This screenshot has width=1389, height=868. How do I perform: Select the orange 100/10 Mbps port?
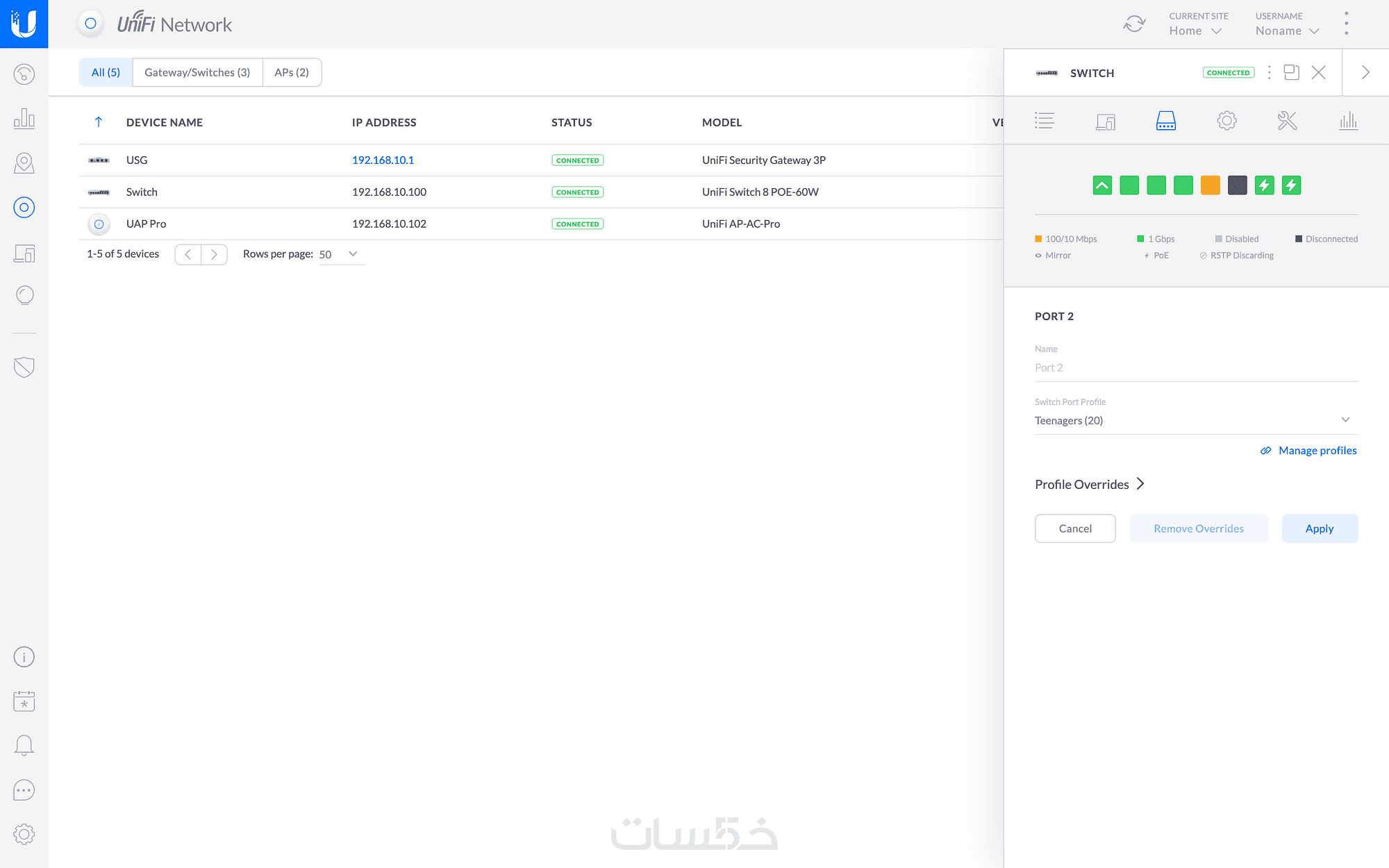(1210, 185)
